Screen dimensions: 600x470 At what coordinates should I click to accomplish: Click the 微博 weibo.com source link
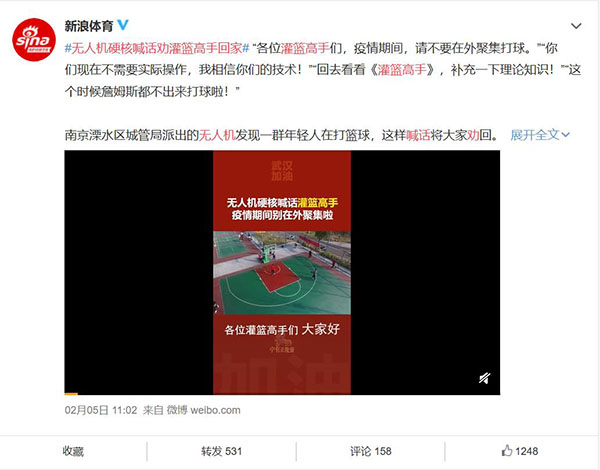point(204,410)
